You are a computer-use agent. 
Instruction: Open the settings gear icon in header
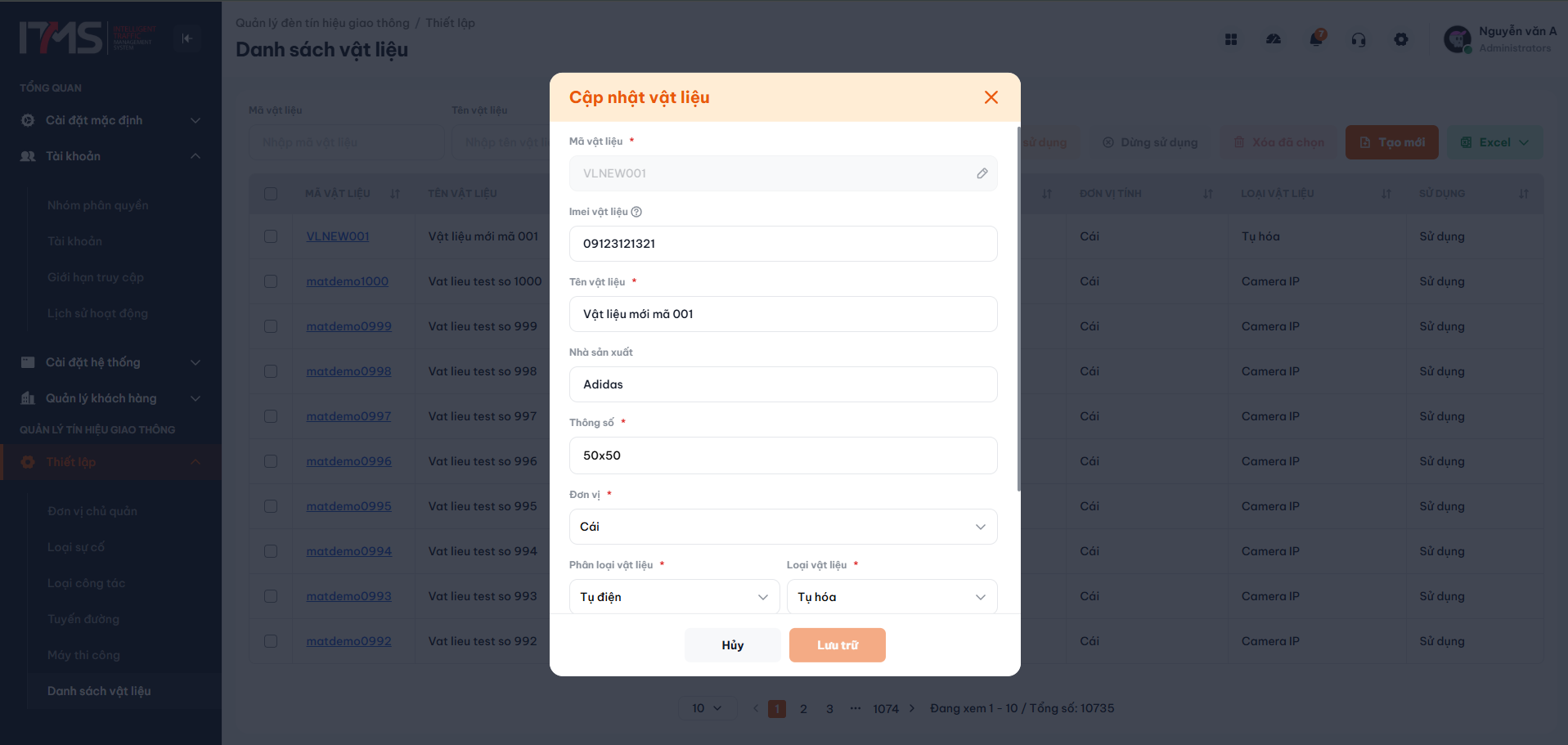coord(1401,39)
